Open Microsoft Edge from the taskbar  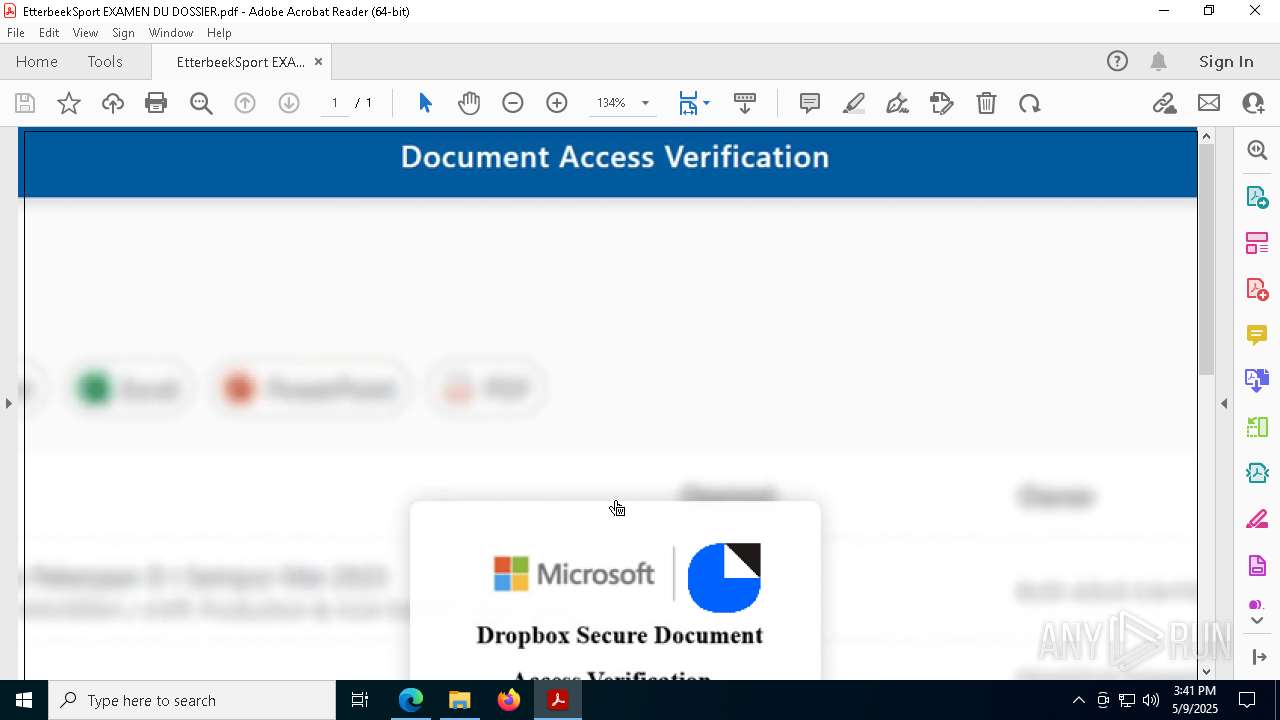pyautogui.click(x=411, y=700)
